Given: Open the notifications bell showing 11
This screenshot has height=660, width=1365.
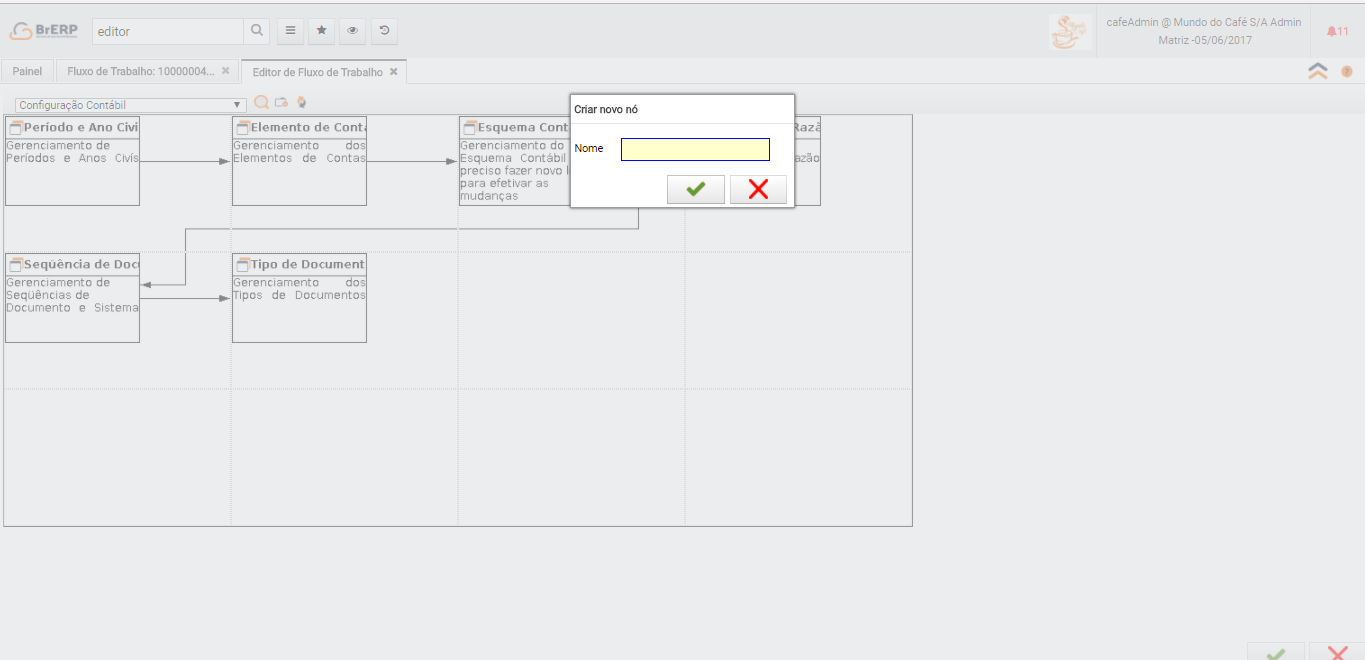Looking at the screenshot, I should pos(1337,31).
